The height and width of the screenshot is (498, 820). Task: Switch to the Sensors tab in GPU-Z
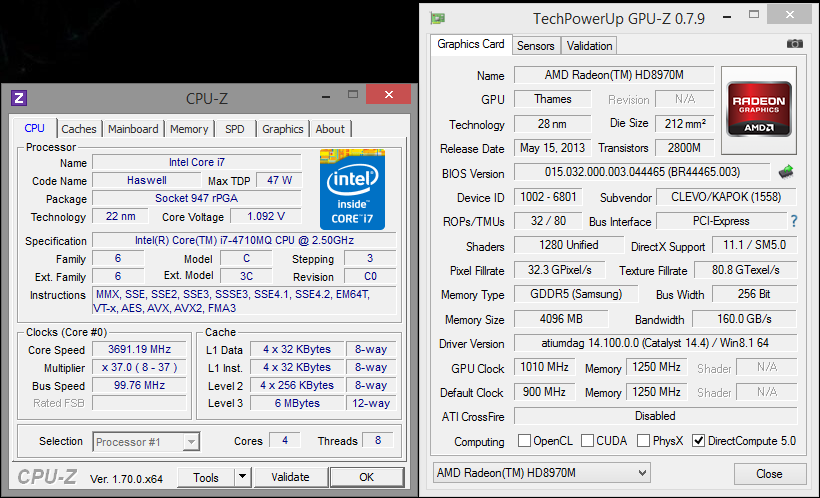pyautogui.click(x=536, y=46)
